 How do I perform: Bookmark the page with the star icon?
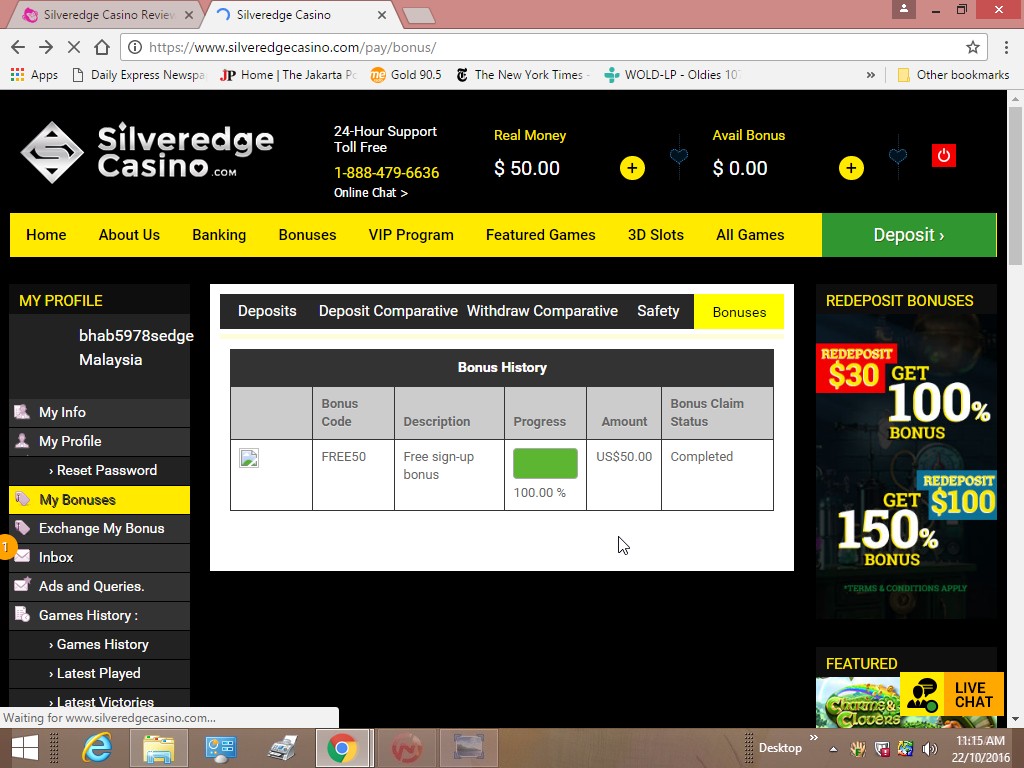[972, 47]
